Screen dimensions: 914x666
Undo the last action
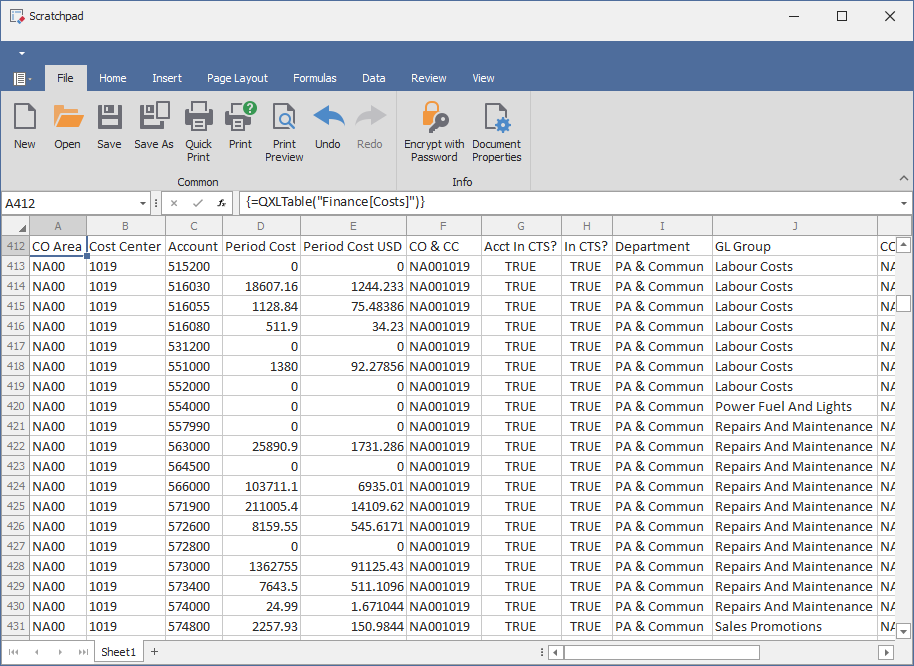[328, 126]
